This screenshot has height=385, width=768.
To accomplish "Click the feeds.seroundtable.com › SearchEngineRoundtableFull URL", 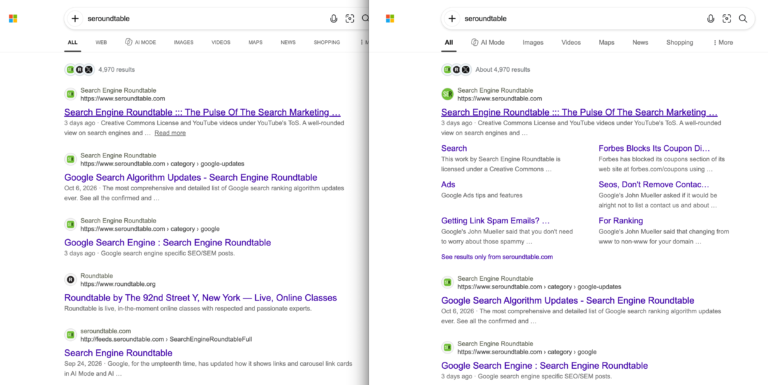I will tap(166, 339).
